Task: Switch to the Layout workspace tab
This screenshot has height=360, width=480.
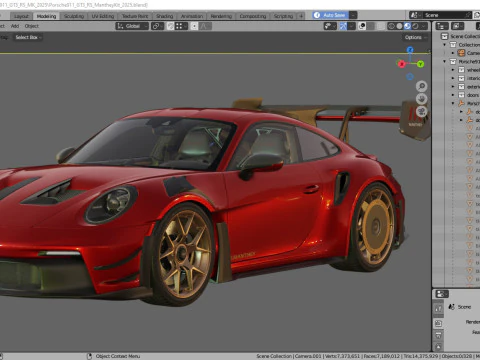Action: (21, 16)
